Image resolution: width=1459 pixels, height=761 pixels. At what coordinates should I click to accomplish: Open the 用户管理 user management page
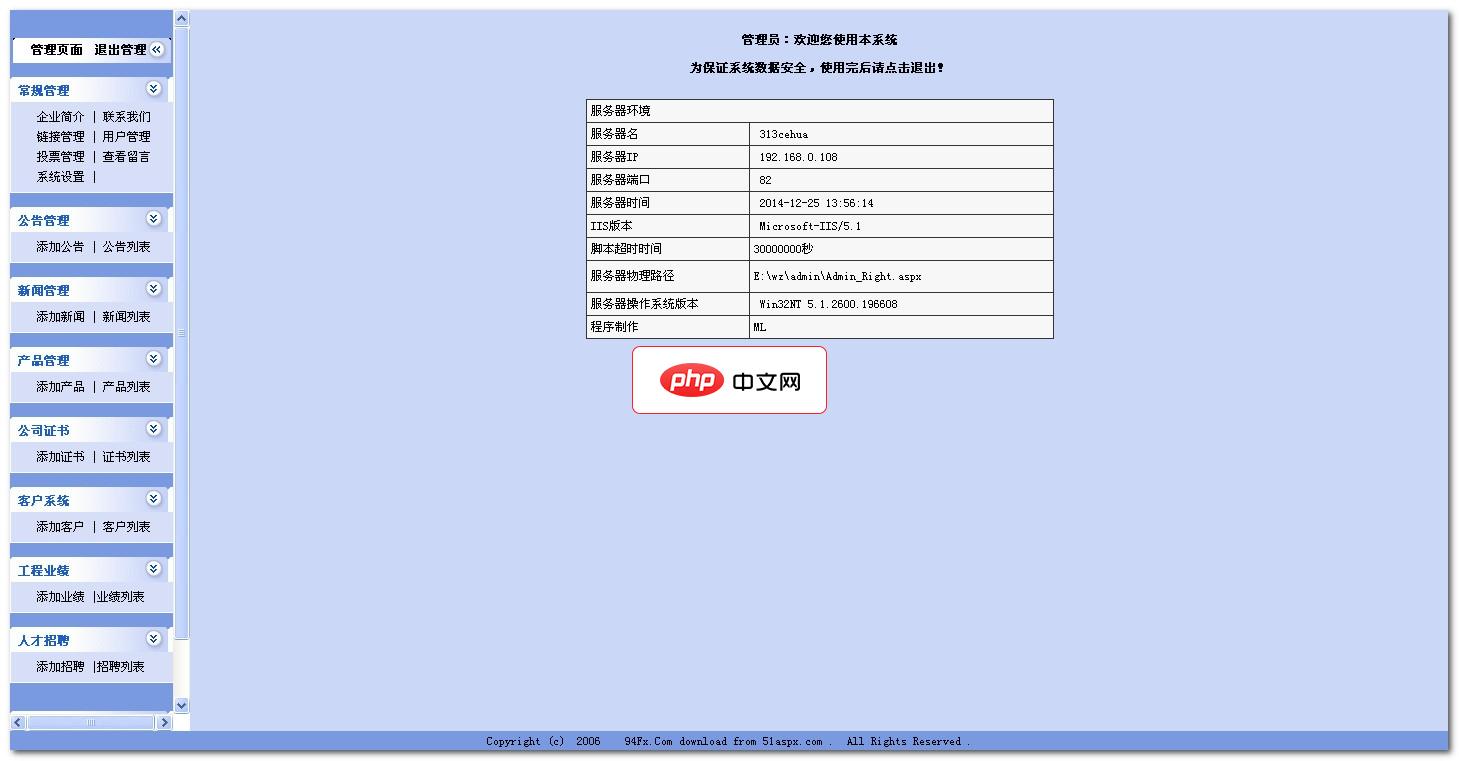point(126,136)
